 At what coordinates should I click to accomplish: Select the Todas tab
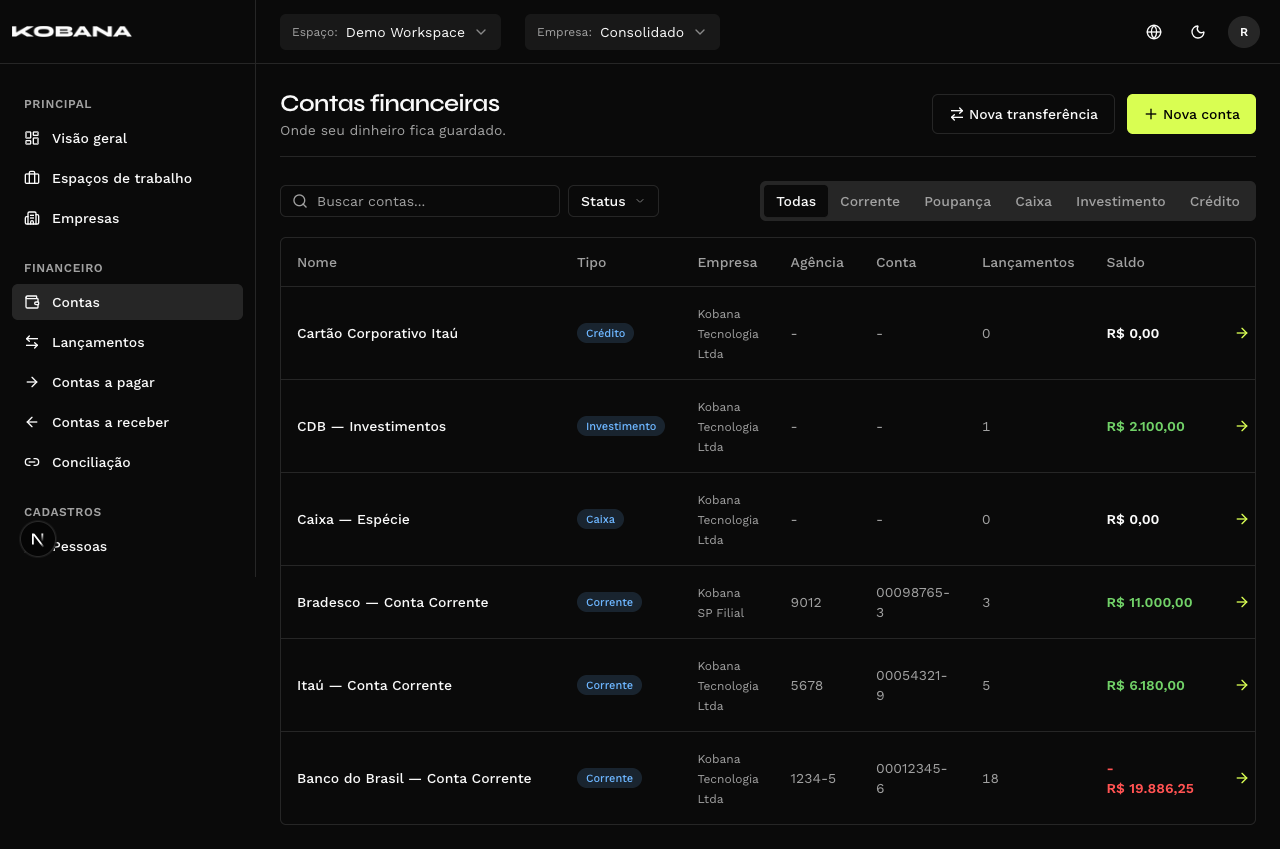796,201
